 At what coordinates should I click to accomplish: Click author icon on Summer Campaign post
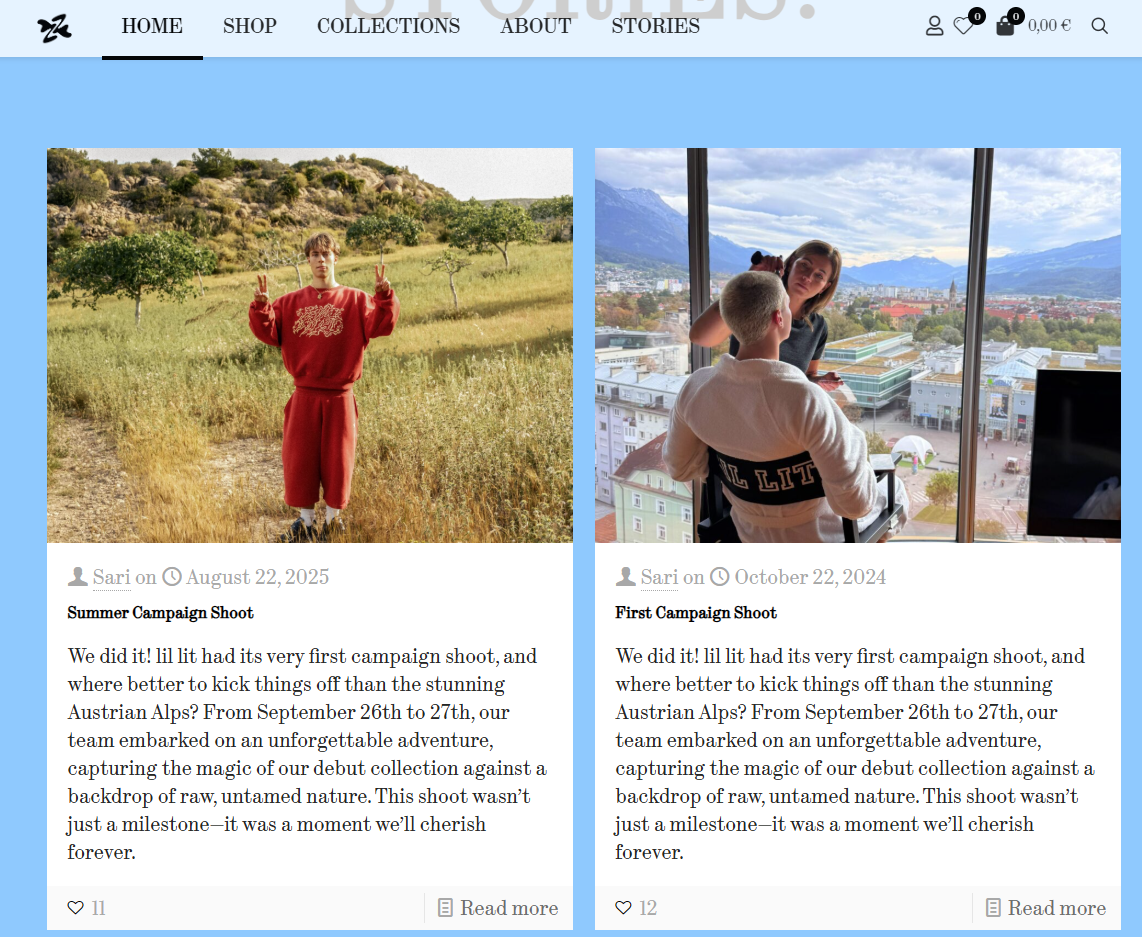coord(78,577)
